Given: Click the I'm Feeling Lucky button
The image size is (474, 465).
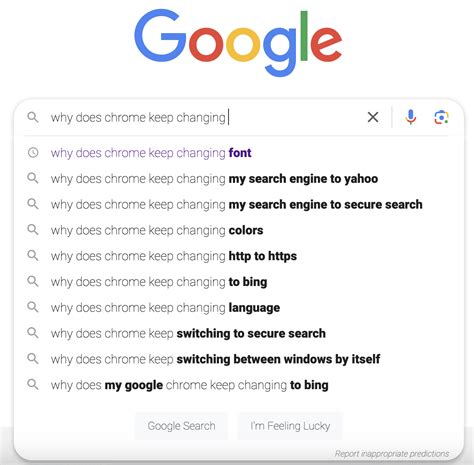Looking at the screenshot, I should 290,426.
